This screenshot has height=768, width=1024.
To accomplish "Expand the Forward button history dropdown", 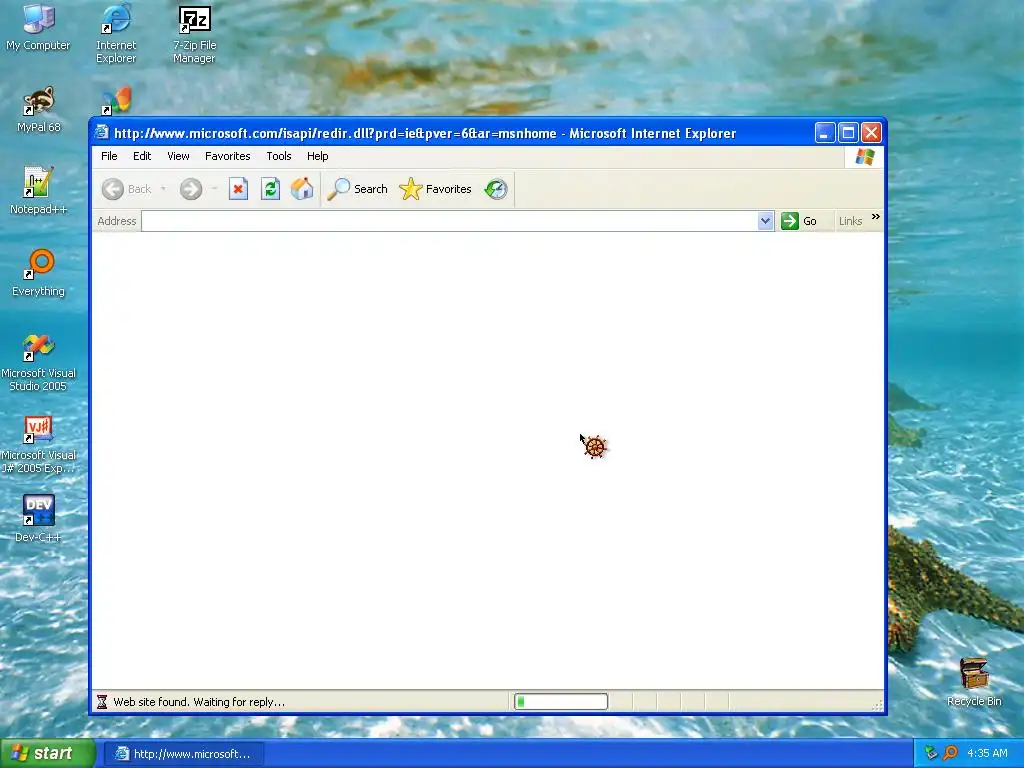I will click(214, 189).
